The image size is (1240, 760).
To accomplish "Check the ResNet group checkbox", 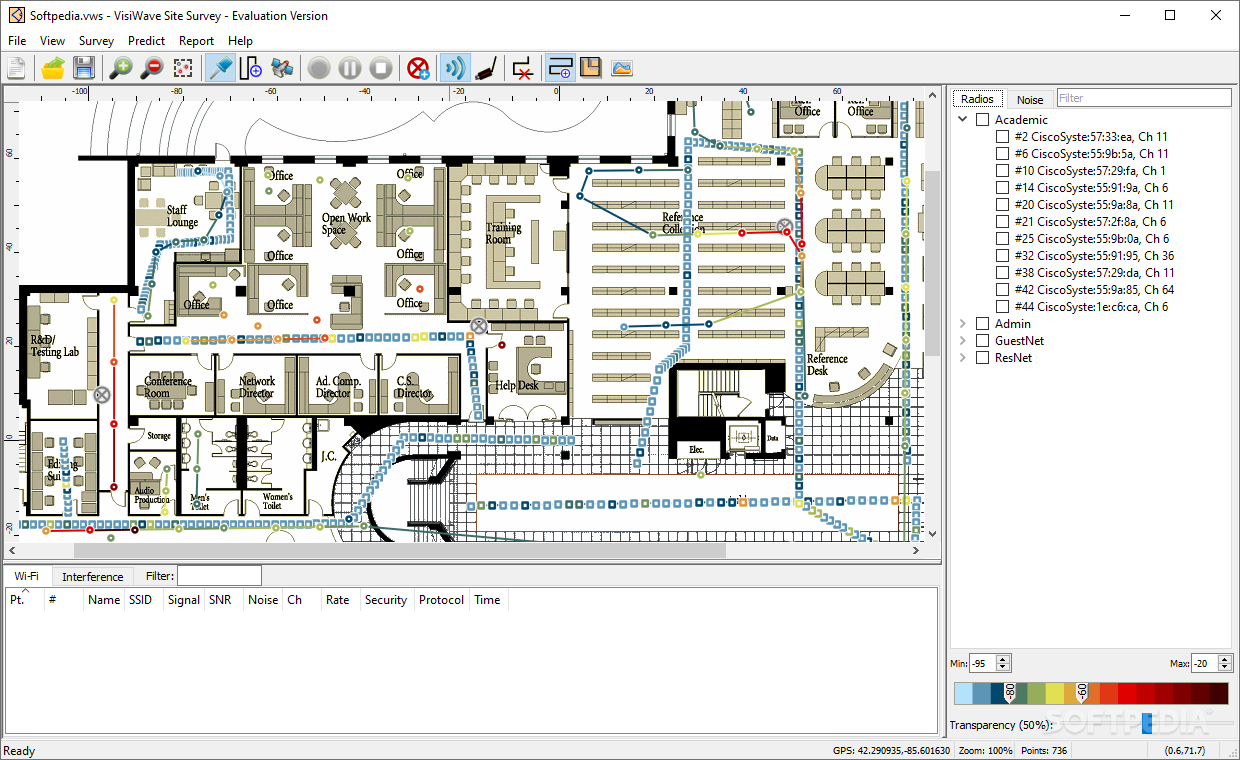I will tap(982, 358).
